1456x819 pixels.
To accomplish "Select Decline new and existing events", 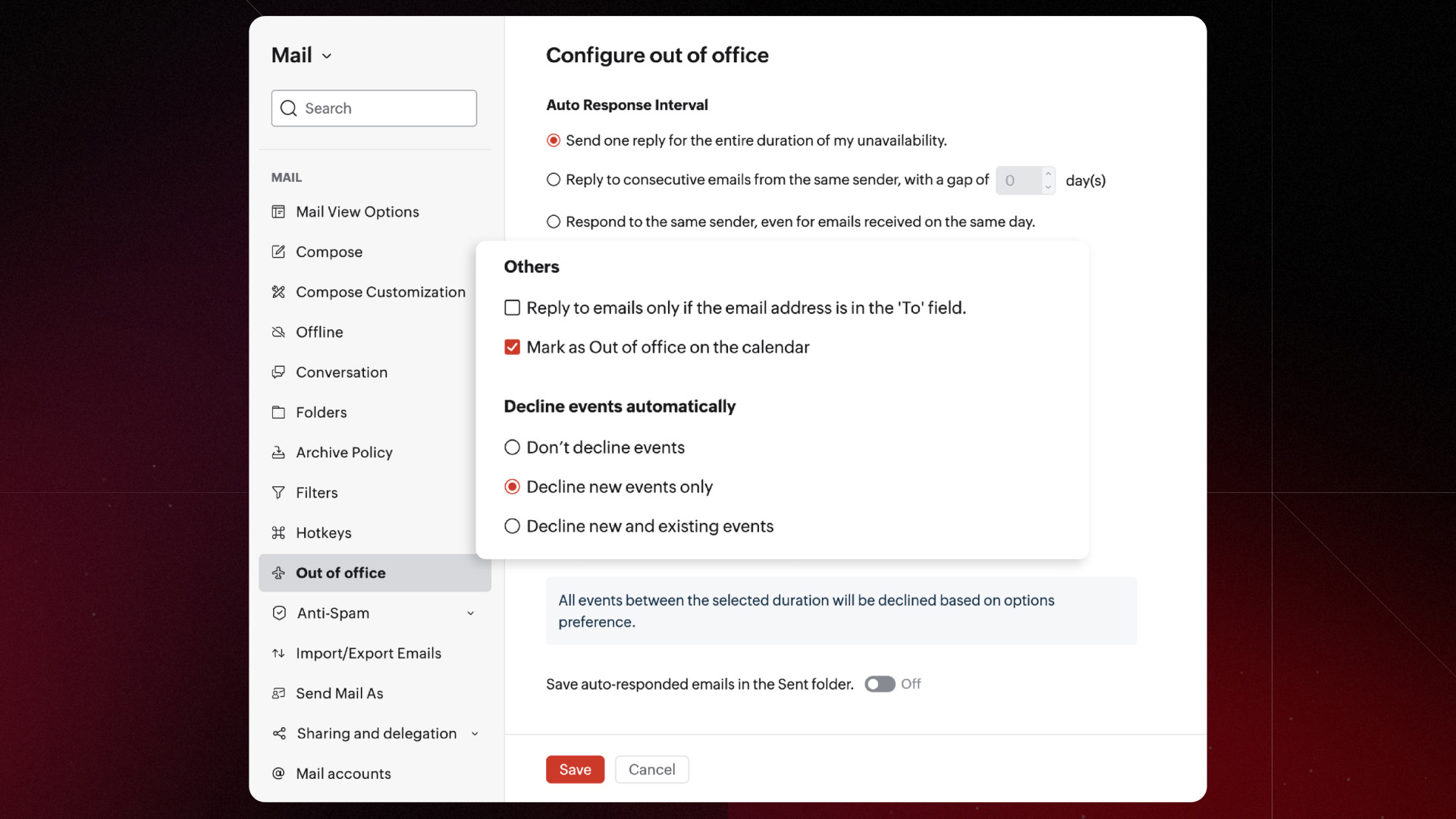I will coord(513,526).
